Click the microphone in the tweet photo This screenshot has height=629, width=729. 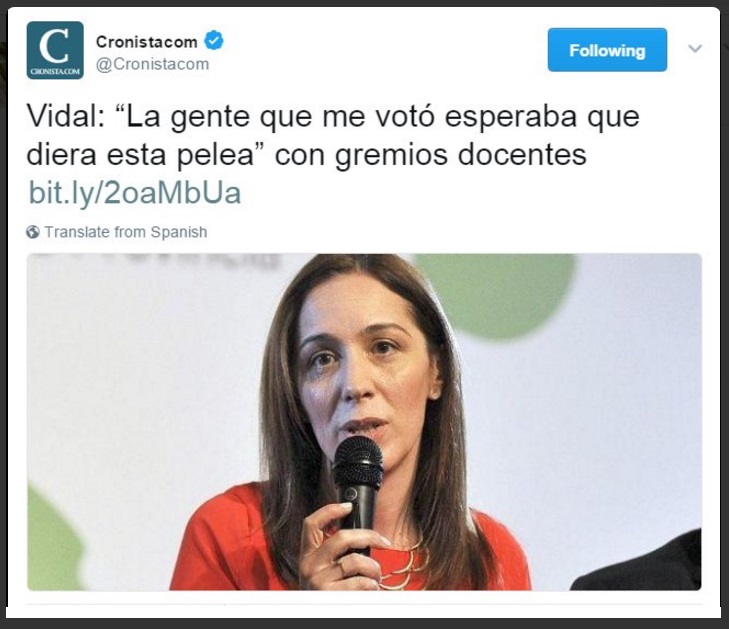[x=357, y=493]
